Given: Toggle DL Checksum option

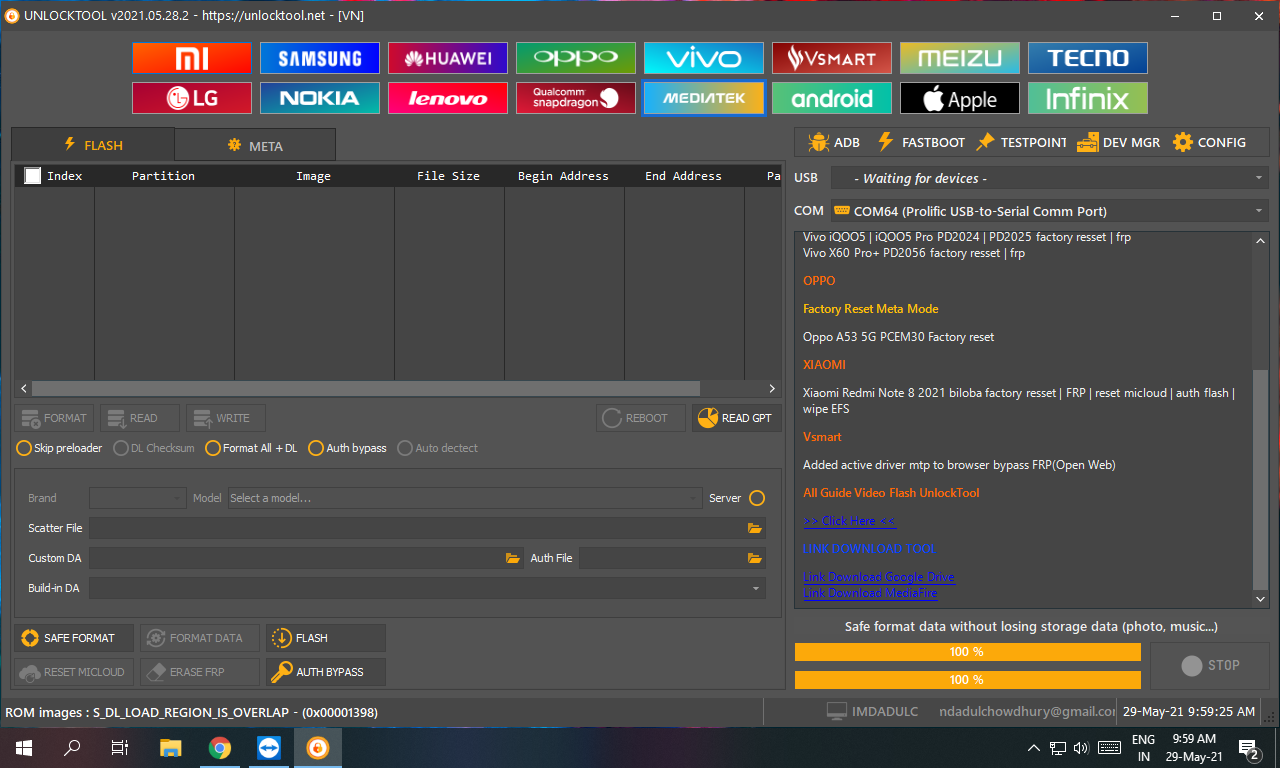Looking at the screenshot, I should 154,448.
